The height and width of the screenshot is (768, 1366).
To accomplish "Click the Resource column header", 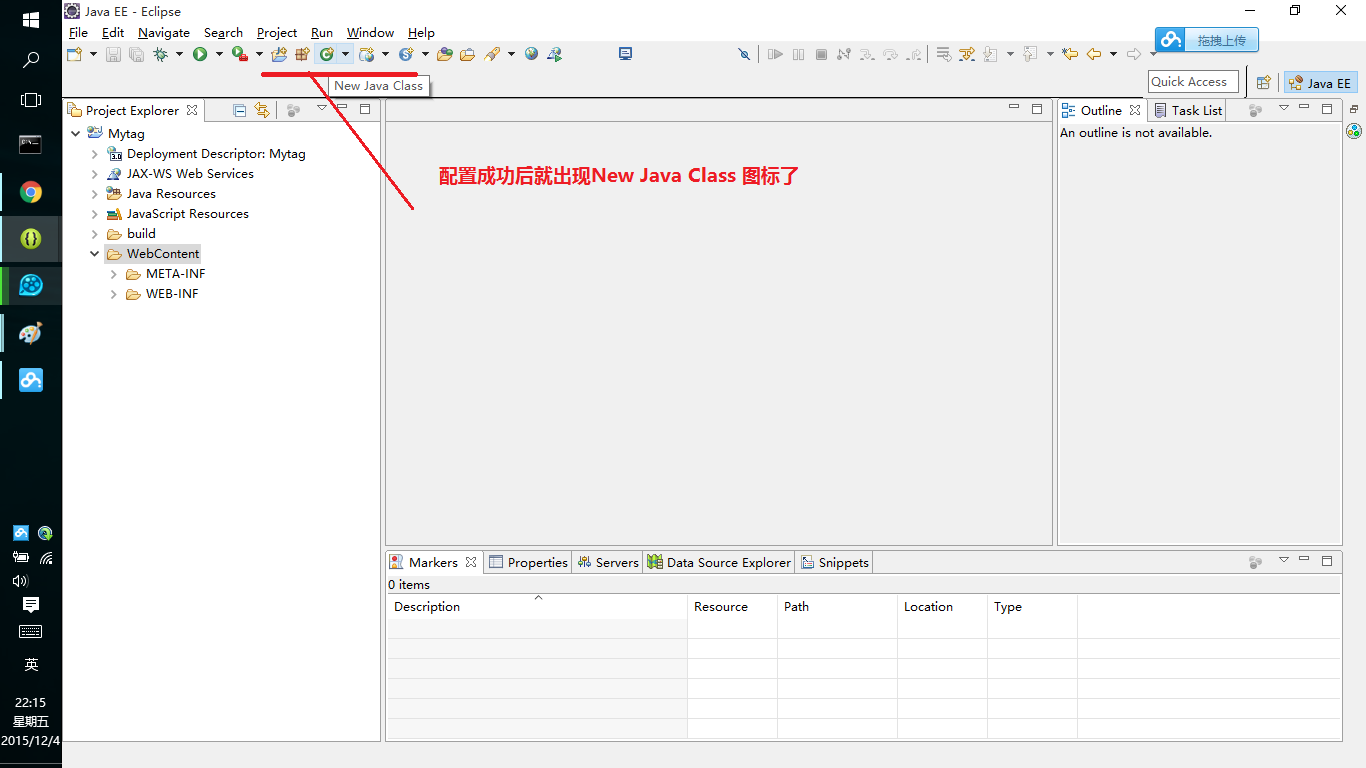I will (732, 607).
